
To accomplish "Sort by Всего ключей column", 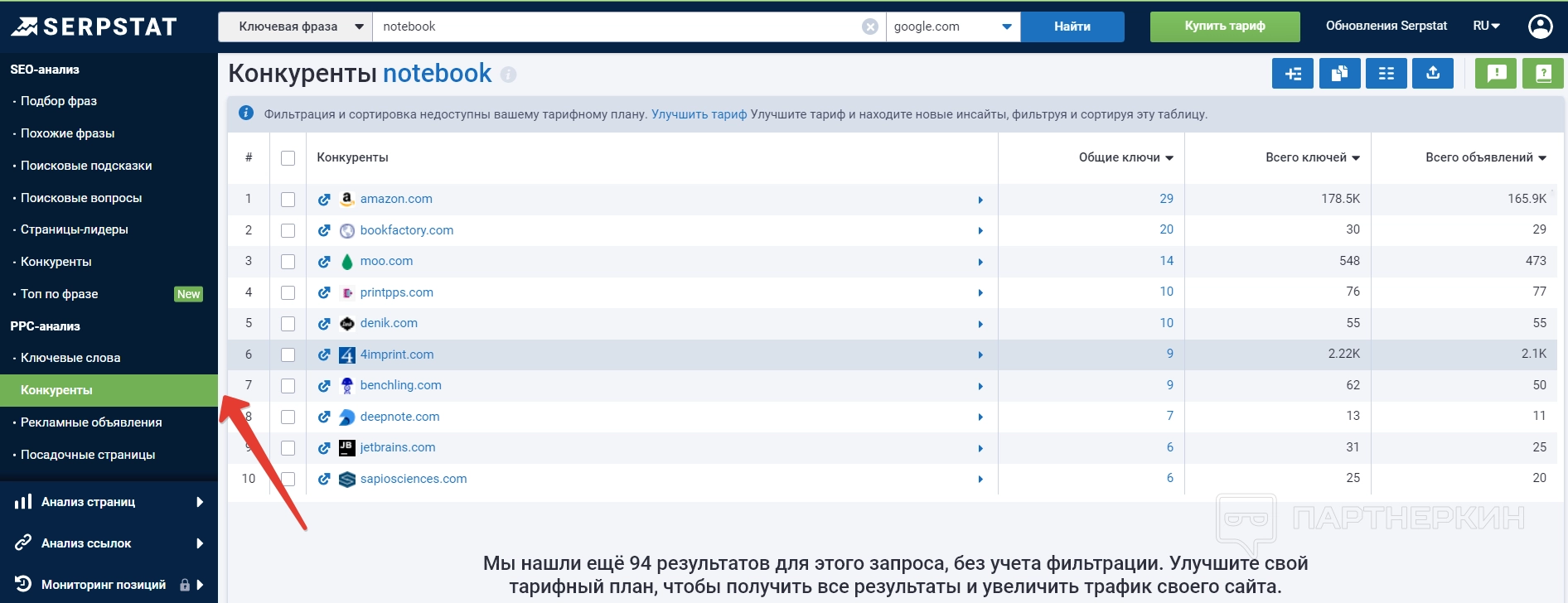I will click(1313, 157).
